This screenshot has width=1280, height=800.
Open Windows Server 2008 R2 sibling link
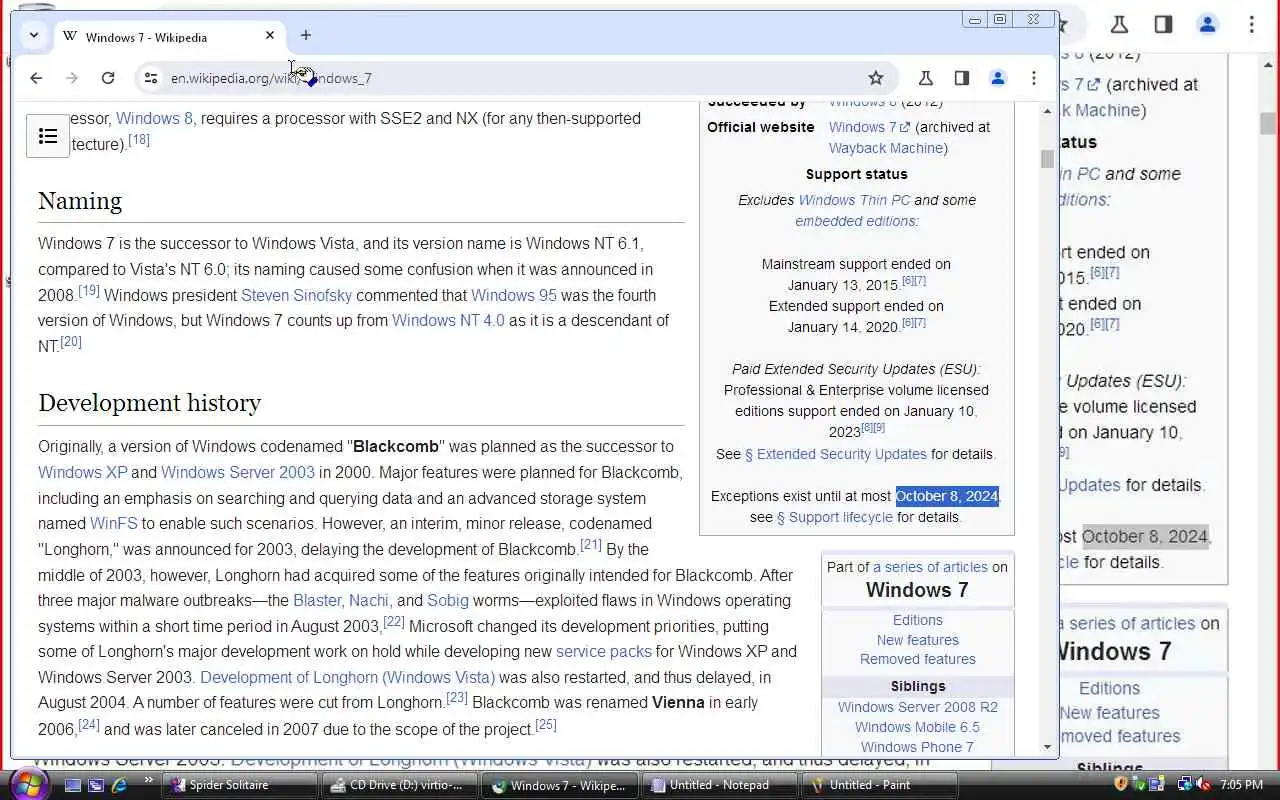coord(918,707)
